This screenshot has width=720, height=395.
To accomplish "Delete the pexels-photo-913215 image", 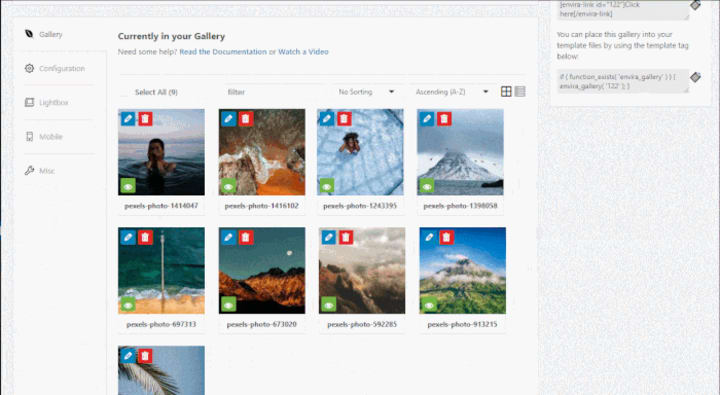I will (x=446, y=237).
